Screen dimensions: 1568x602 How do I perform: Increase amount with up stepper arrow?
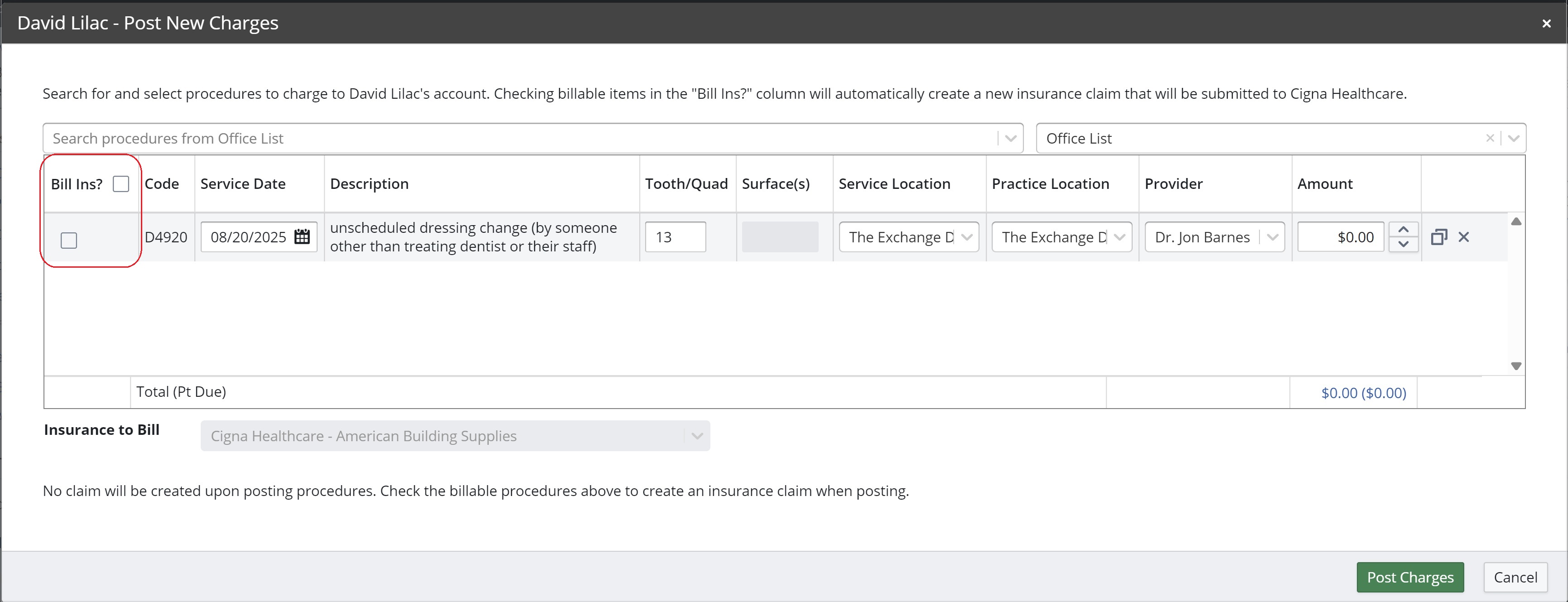1404,230
